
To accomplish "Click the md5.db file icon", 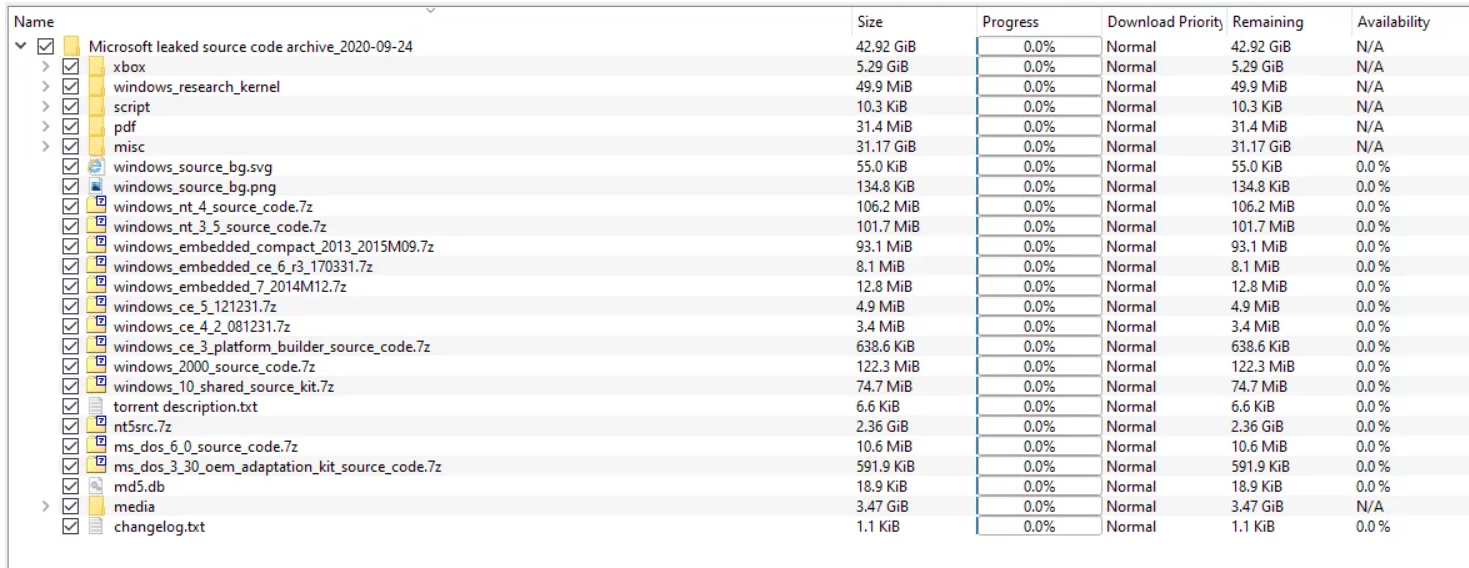I will tap(96, 486).
